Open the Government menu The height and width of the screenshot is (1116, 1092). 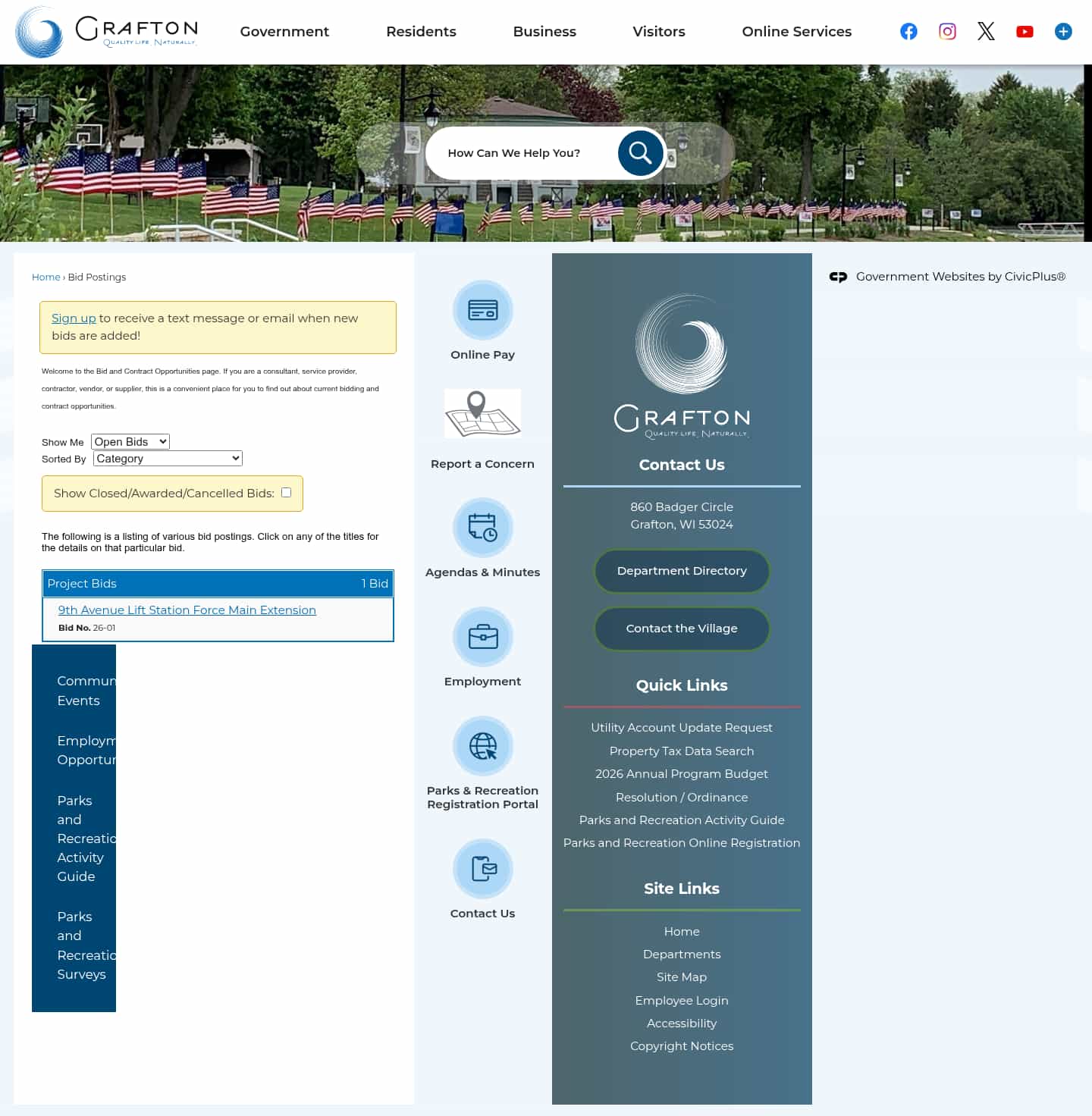[x=284, y=31]
